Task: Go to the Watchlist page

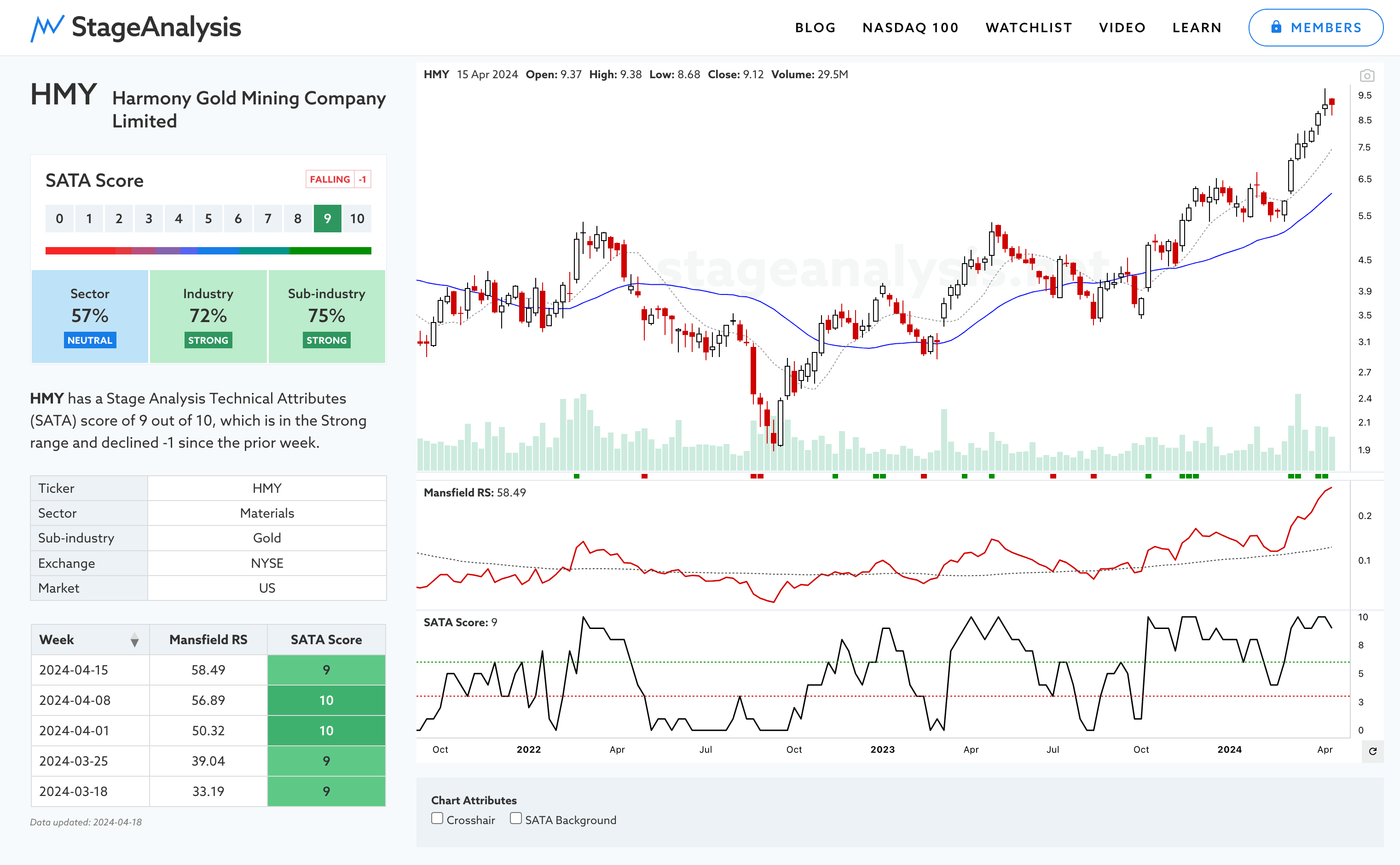Action: (1029, 28)
